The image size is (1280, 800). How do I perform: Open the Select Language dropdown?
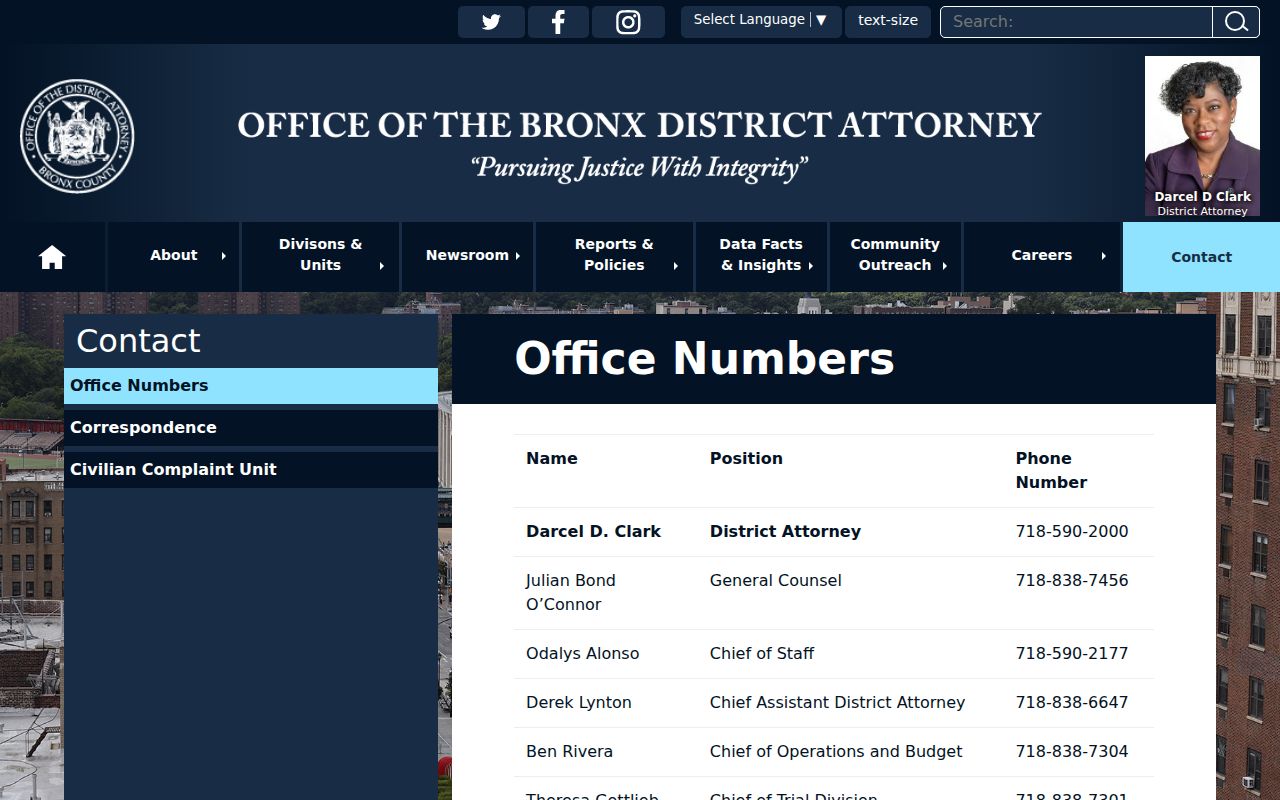coord(761,21)
